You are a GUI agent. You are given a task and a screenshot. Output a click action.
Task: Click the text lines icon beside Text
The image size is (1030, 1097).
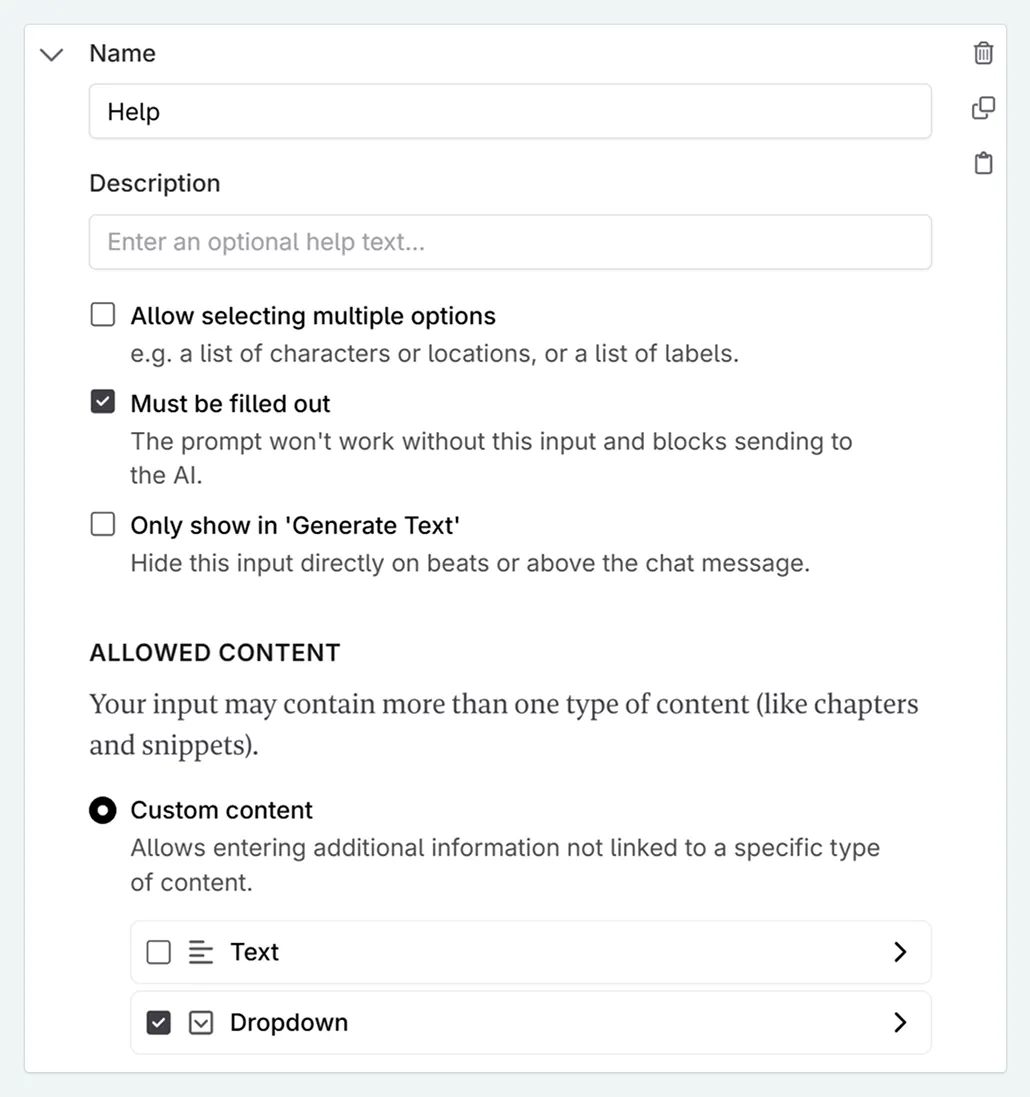click(x=201, y=952)
